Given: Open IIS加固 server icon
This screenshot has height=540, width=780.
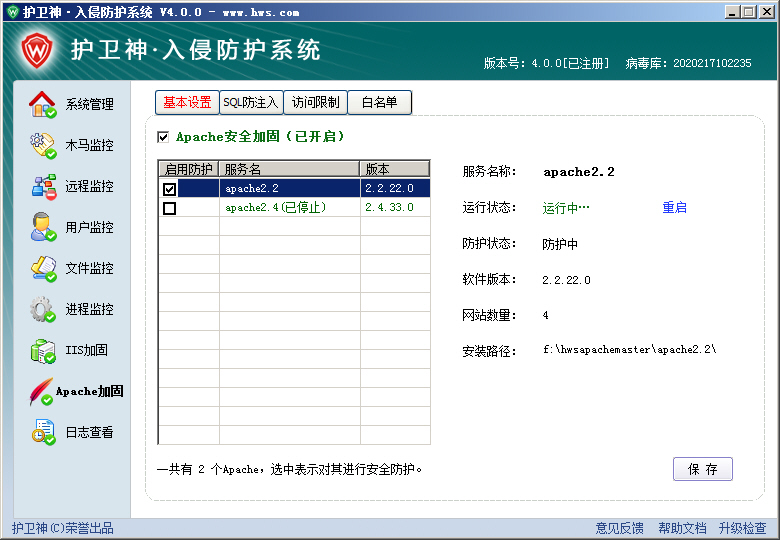Looking at the screenshot, I should 43,351.
